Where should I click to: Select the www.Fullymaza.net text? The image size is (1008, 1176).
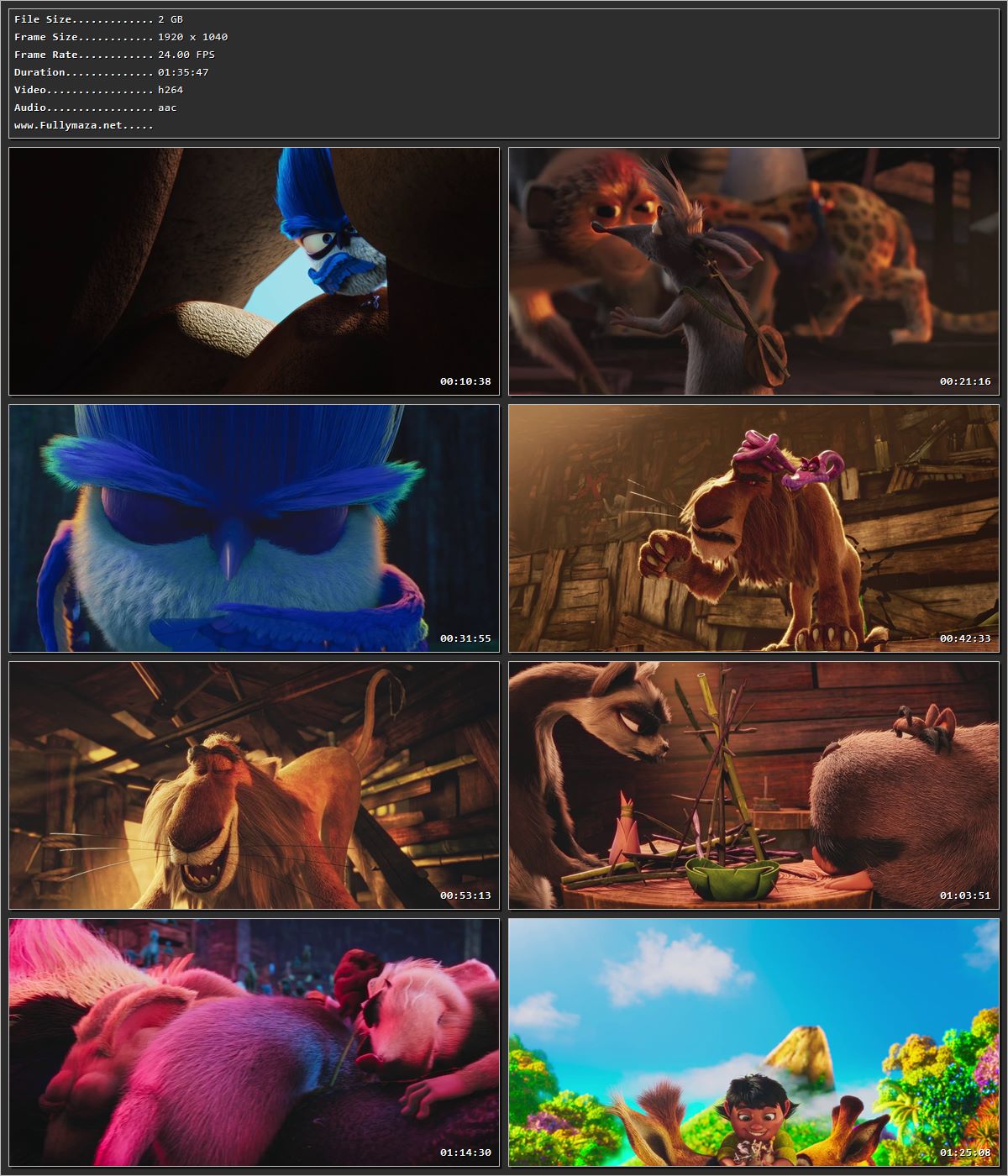68,125
